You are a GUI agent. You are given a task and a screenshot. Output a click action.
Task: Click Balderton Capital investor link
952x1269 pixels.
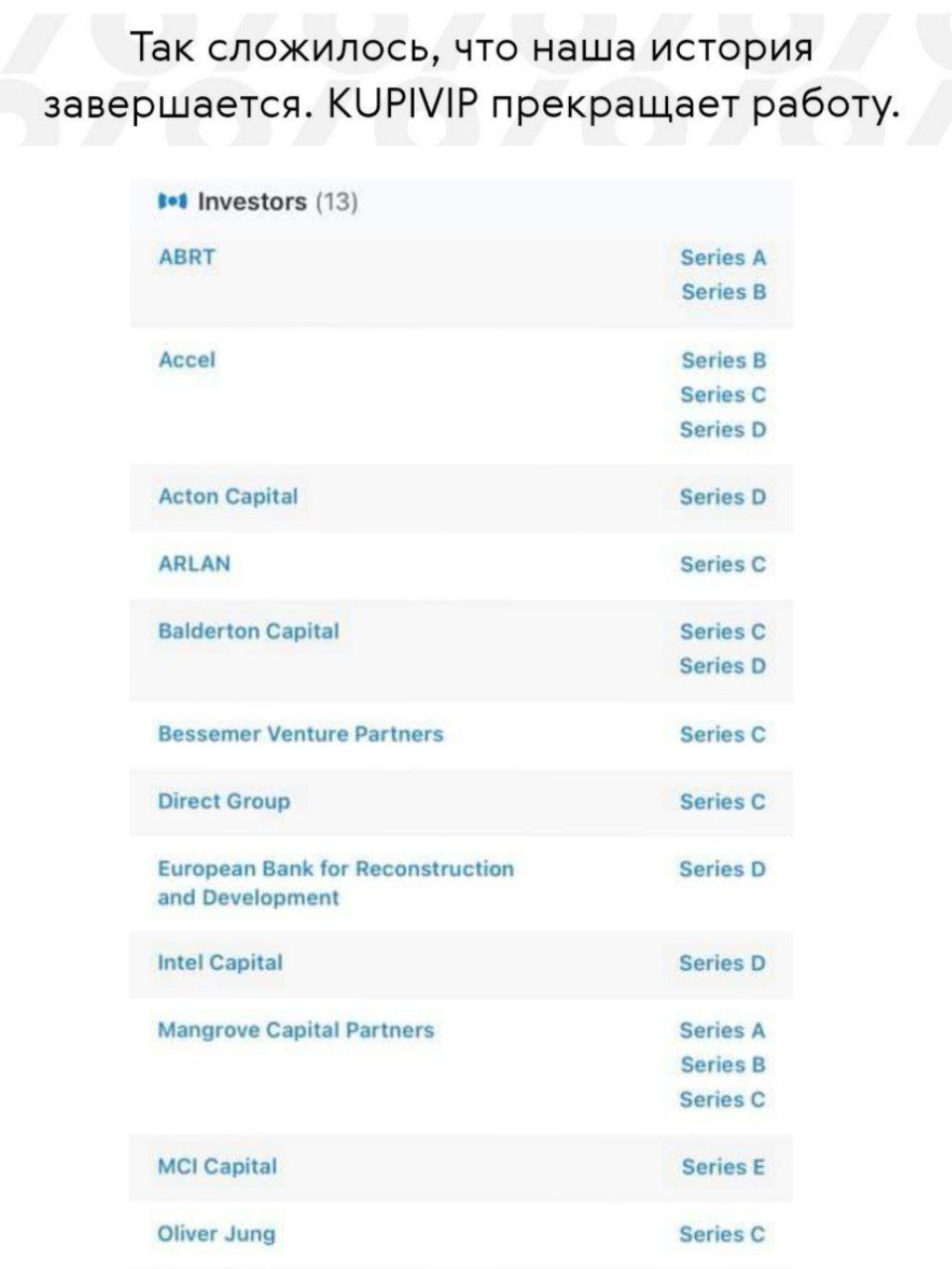pyautogui.click(x=248, y=631)
